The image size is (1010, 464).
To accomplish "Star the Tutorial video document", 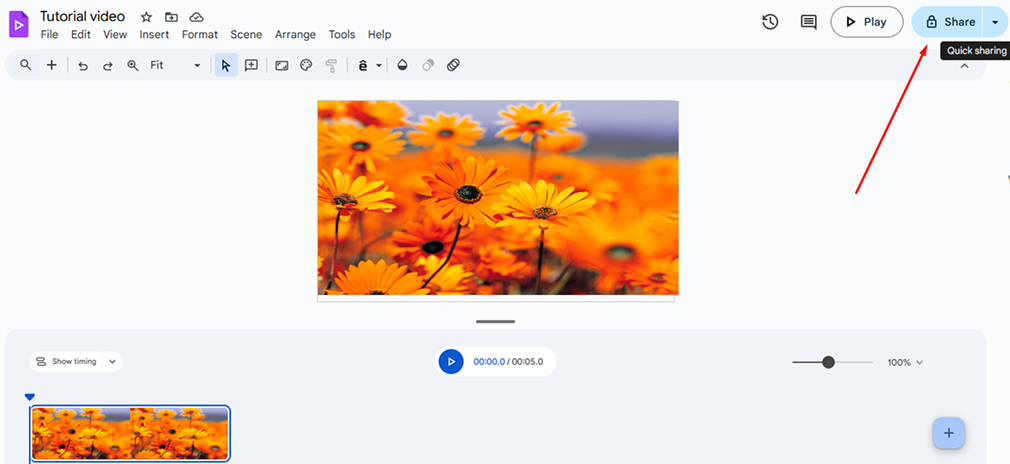I will click(146, 17).
